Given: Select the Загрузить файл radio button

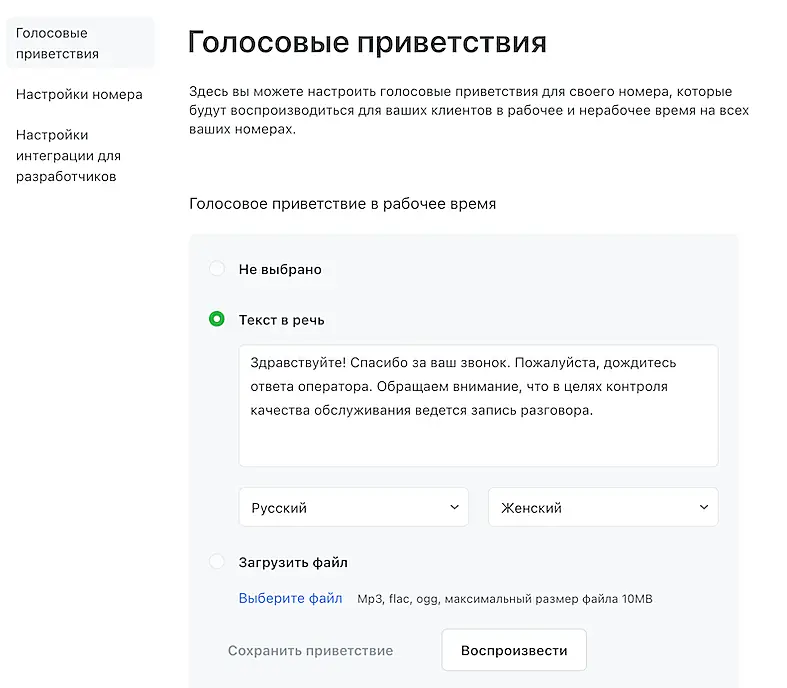Looking at the screenshot, I should click(x=217, y=562).
